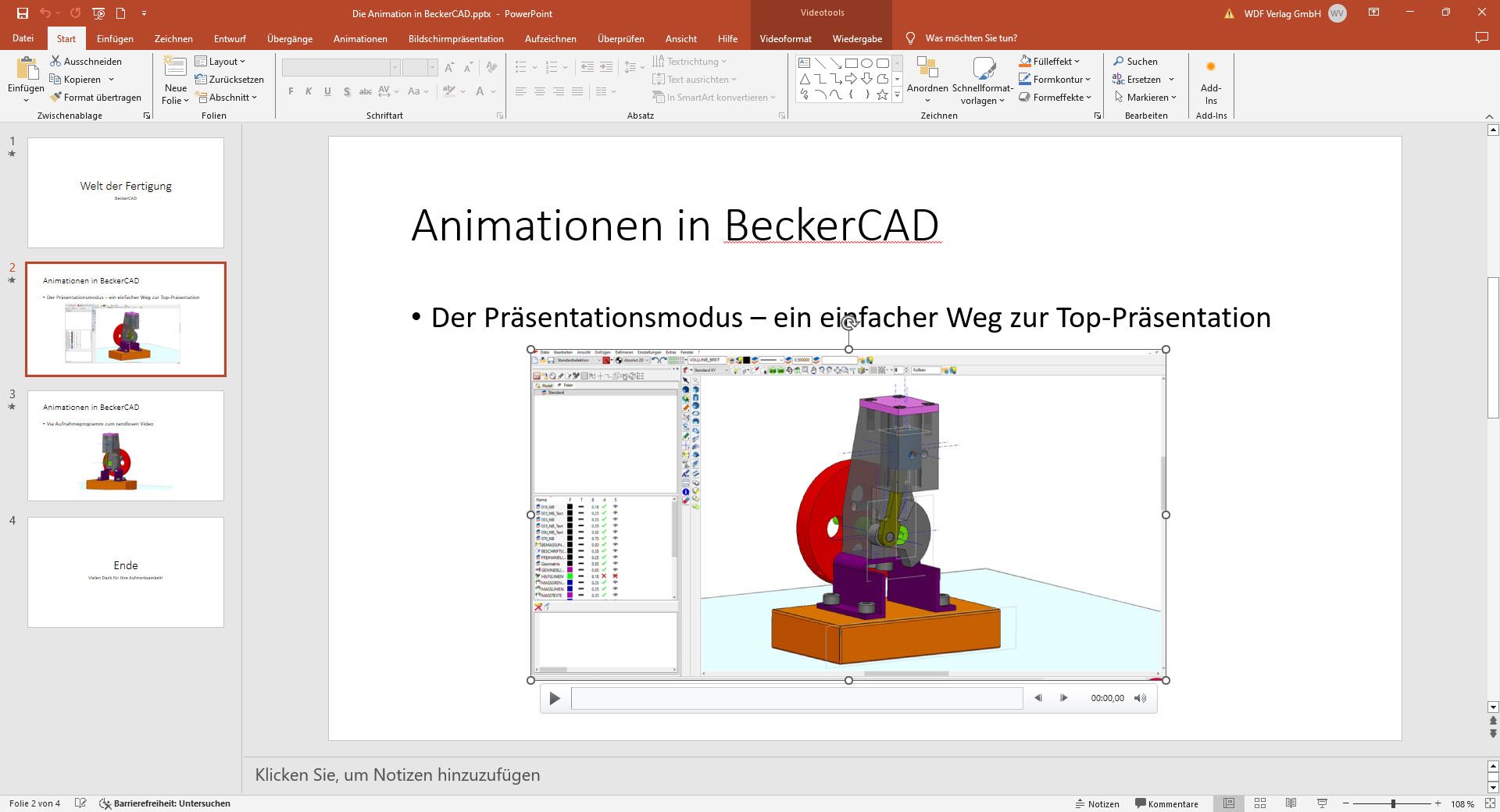This screenshot has height=812, width=1500.
Task: Switch to the Einfügen tab
Action: (x=115, y=38)
